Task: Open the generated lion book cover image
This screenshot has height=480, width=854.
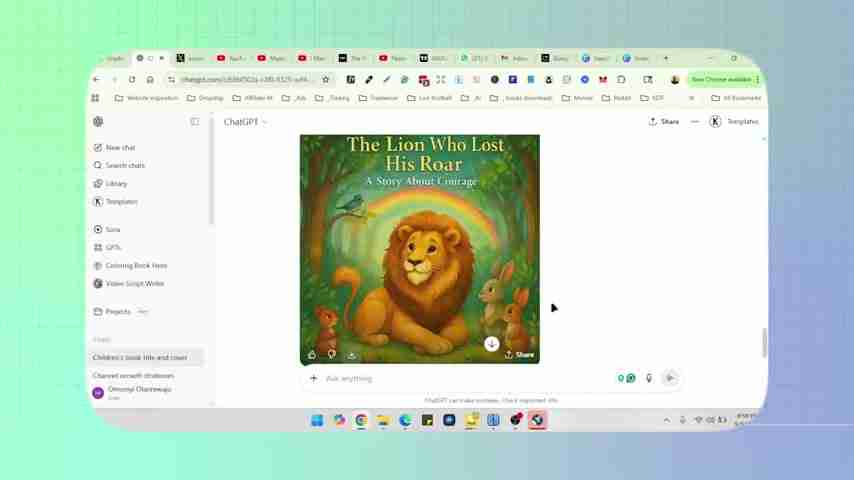Action: point(420,249)
